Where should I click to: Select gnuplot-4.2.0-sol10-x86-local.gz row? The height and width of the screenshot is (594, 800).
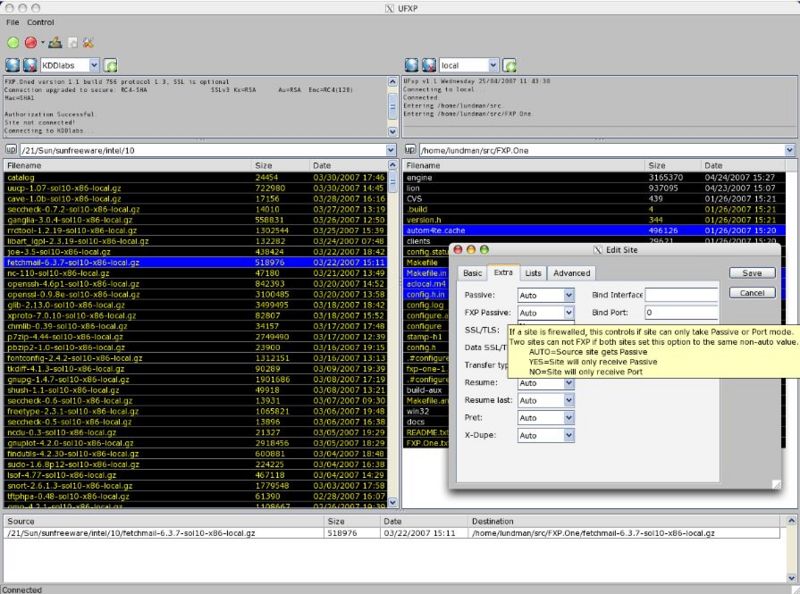(x=195, y=443)
